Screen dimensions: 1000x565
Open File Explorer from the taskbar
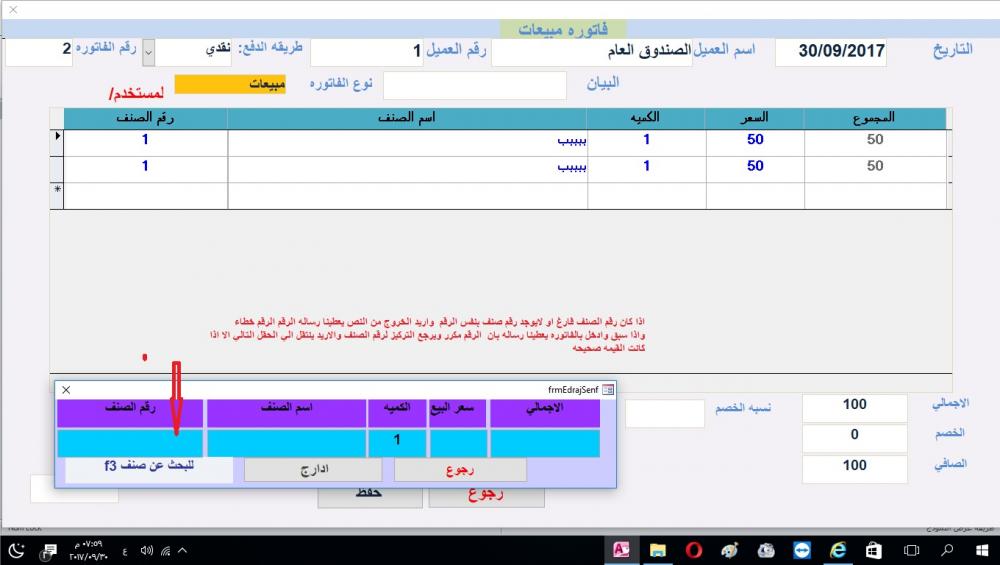[x=658, y=550]
